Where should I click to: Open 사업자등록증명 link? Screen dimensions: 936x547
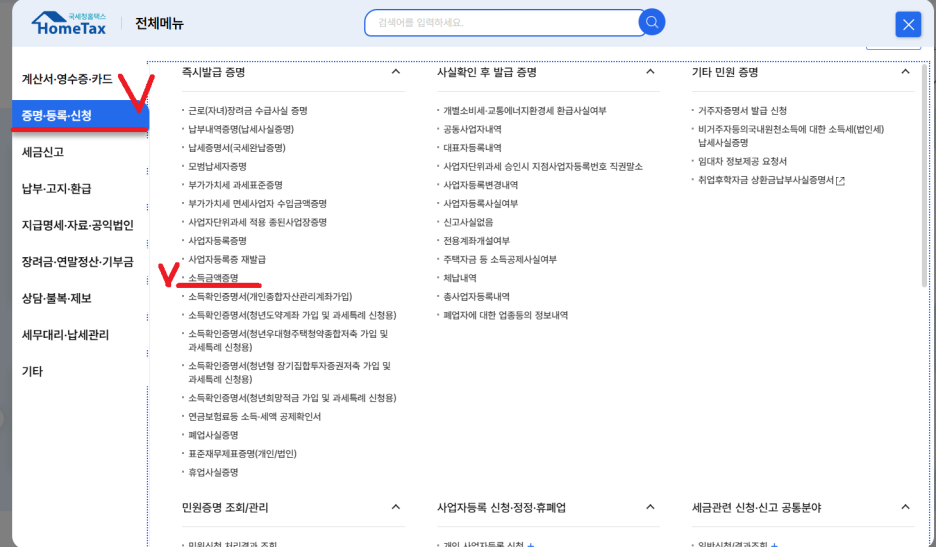[x=217, y=241]
